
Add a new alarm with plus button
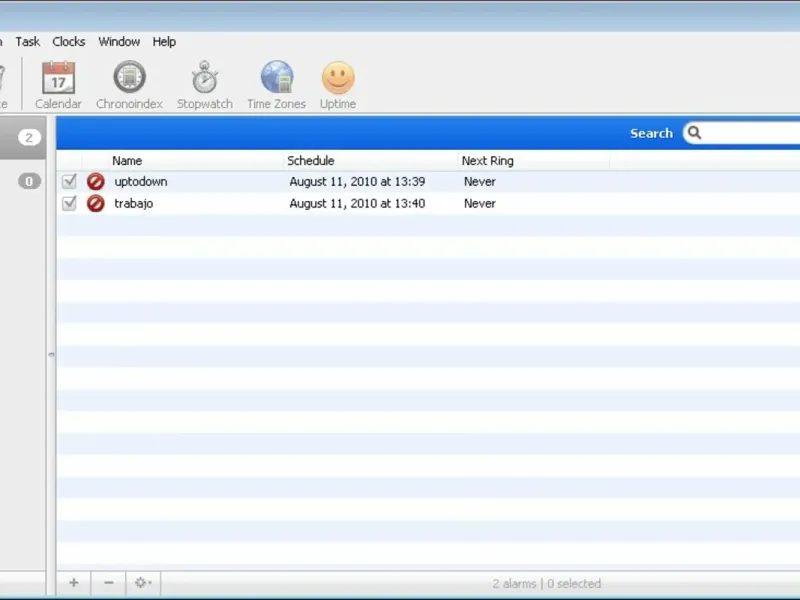(74, 583)
